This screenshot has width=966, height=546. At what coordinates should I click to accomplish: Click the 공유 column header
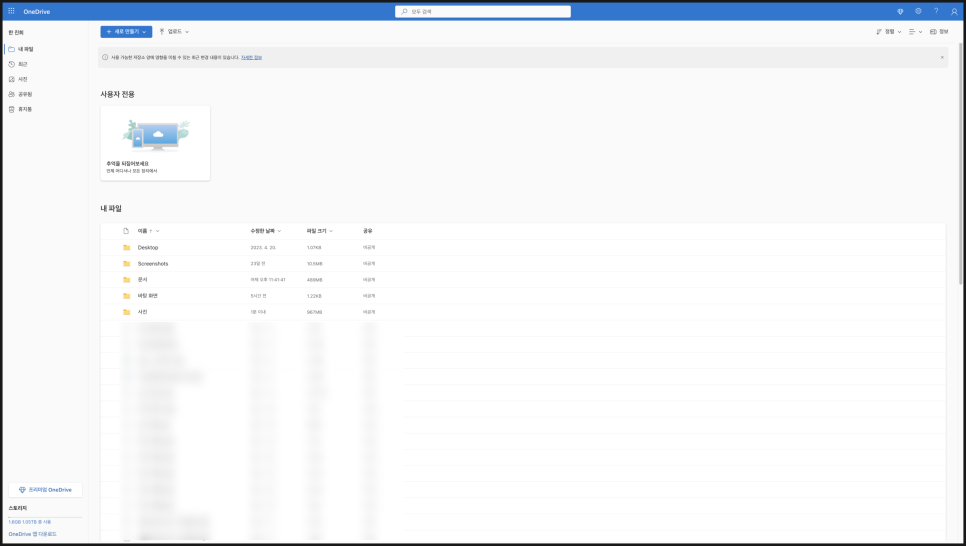pos(367,231)
